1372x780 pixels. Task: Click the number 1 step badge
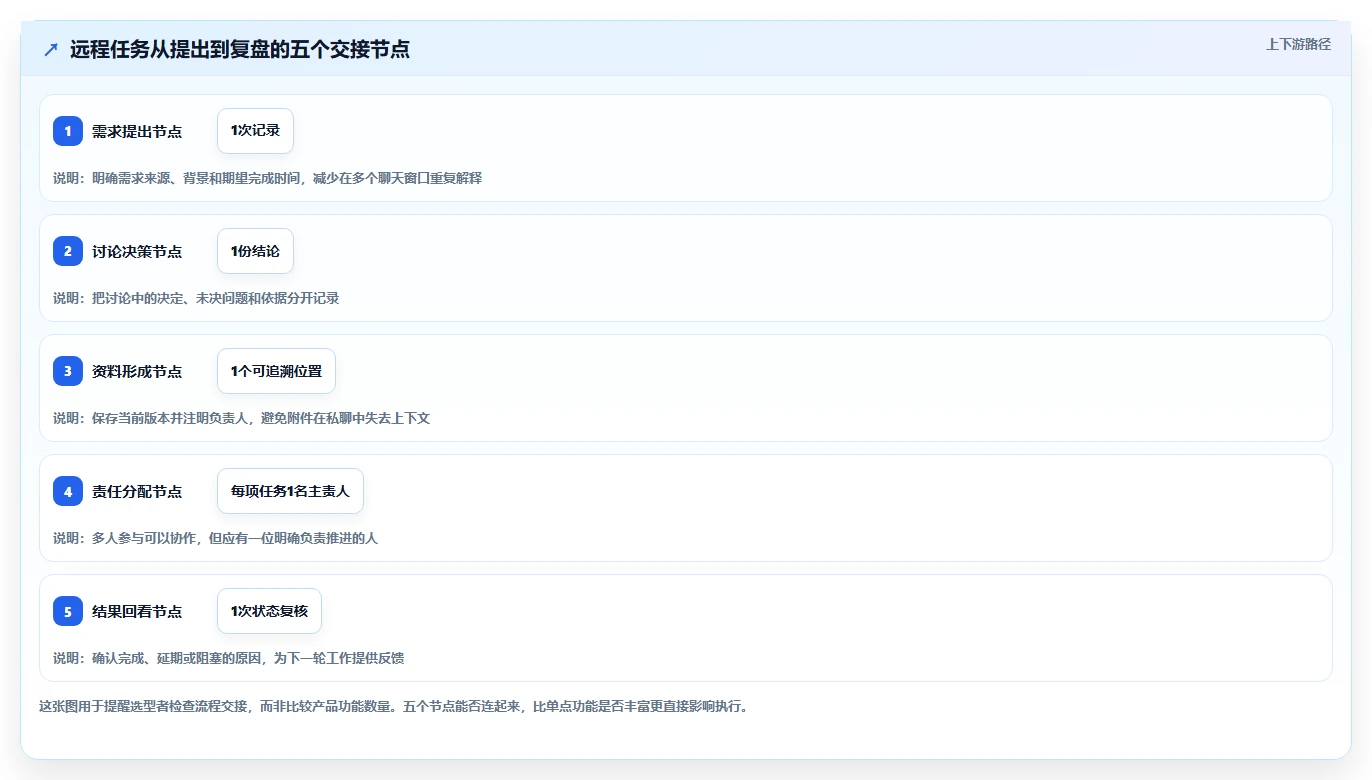pyautogui.click(x=68, y=131)
